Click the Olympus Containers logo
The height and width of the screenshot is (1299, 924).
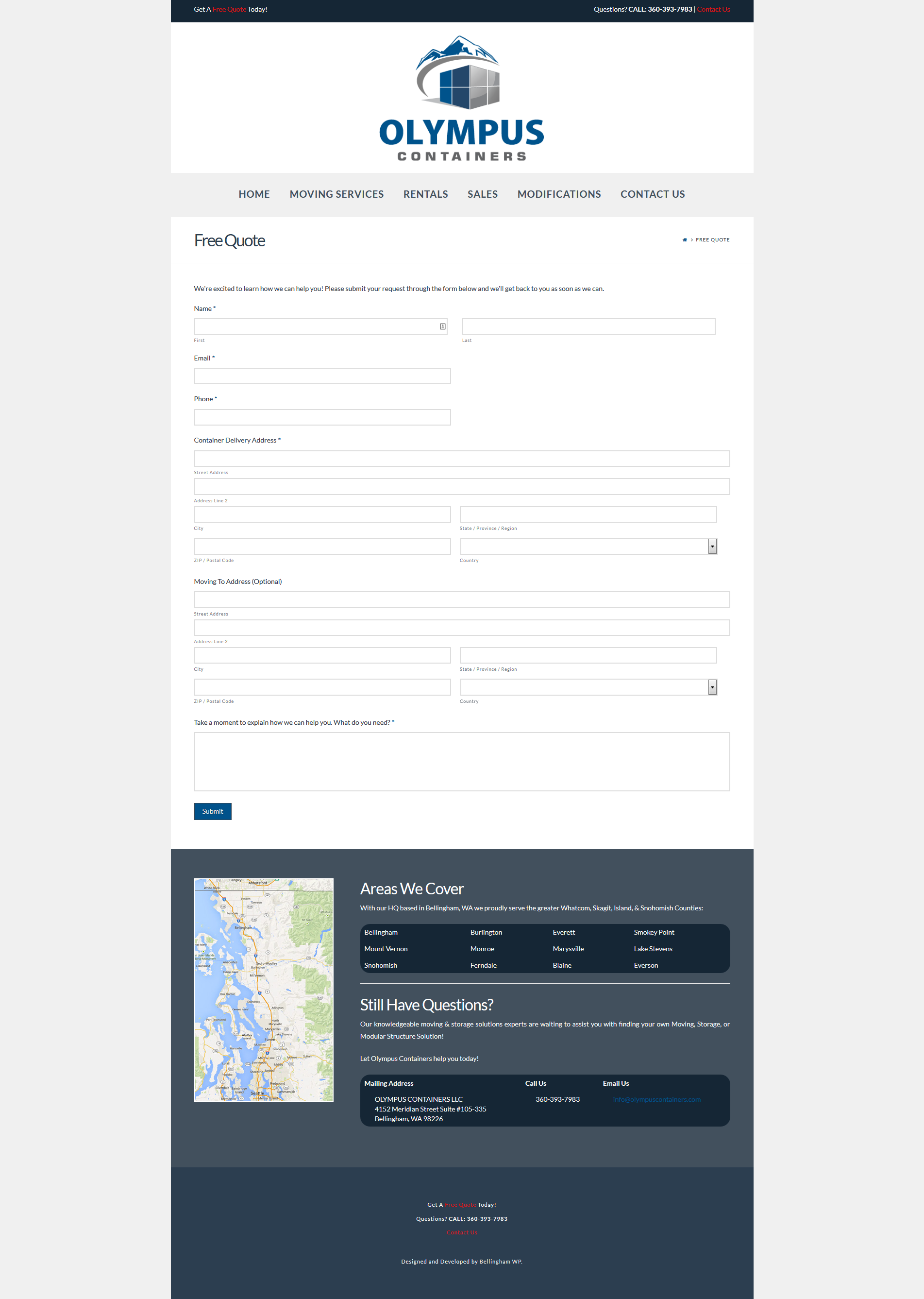[461, 99]
